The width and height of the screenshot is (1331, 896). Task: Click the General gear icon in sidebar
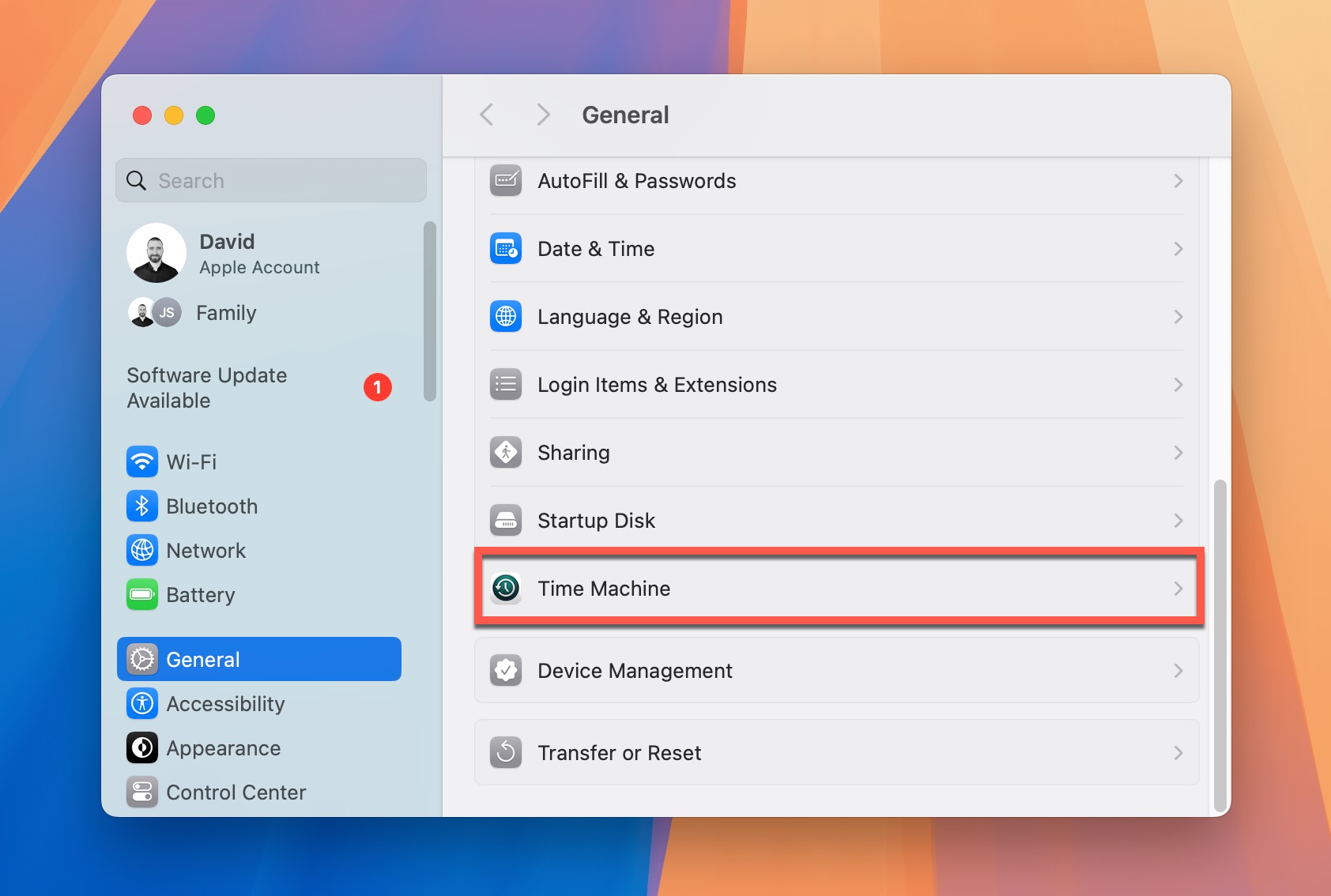142,660
